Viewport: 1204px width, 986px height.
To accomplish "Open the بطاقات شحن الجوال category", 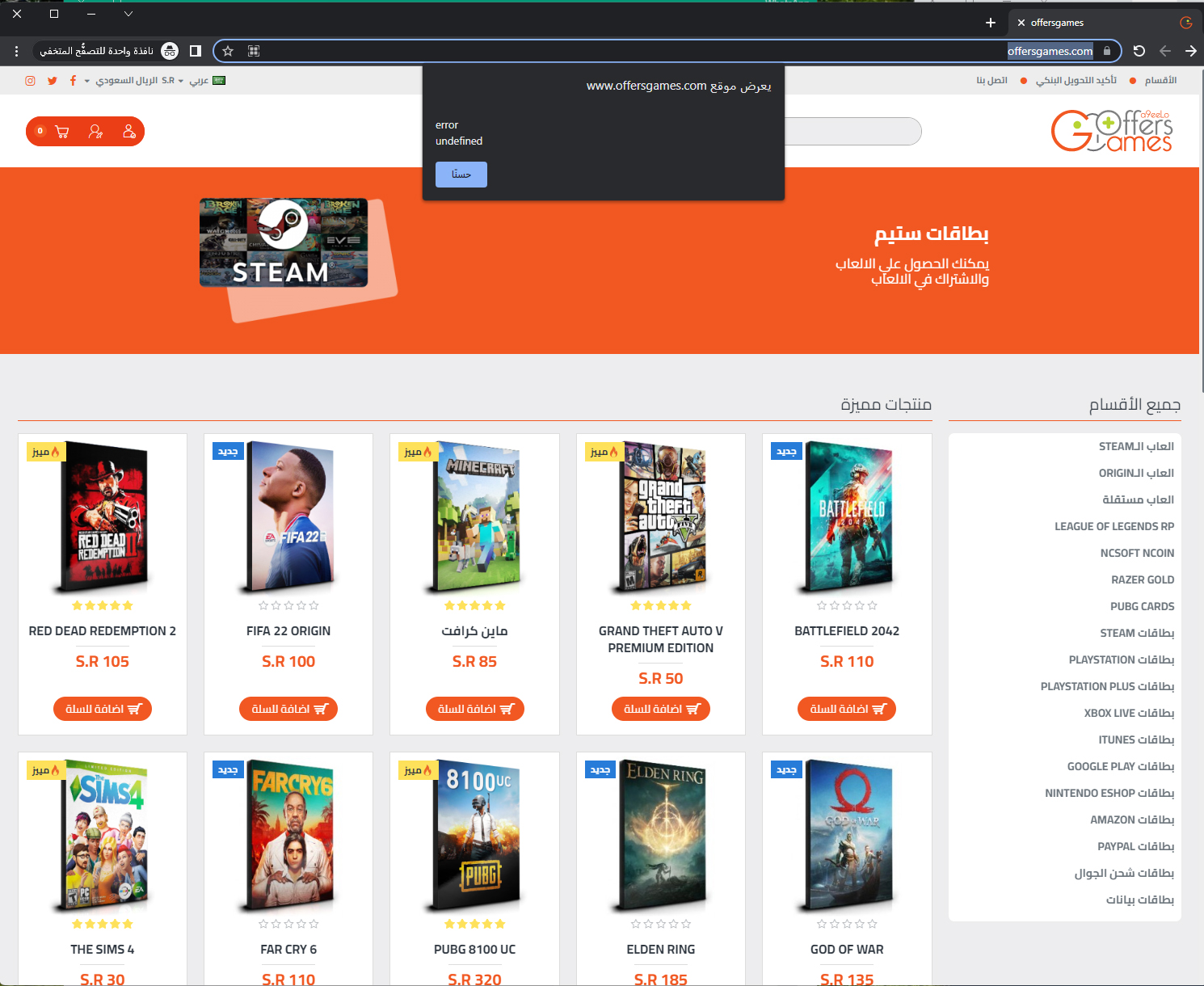I will 1124,874.
